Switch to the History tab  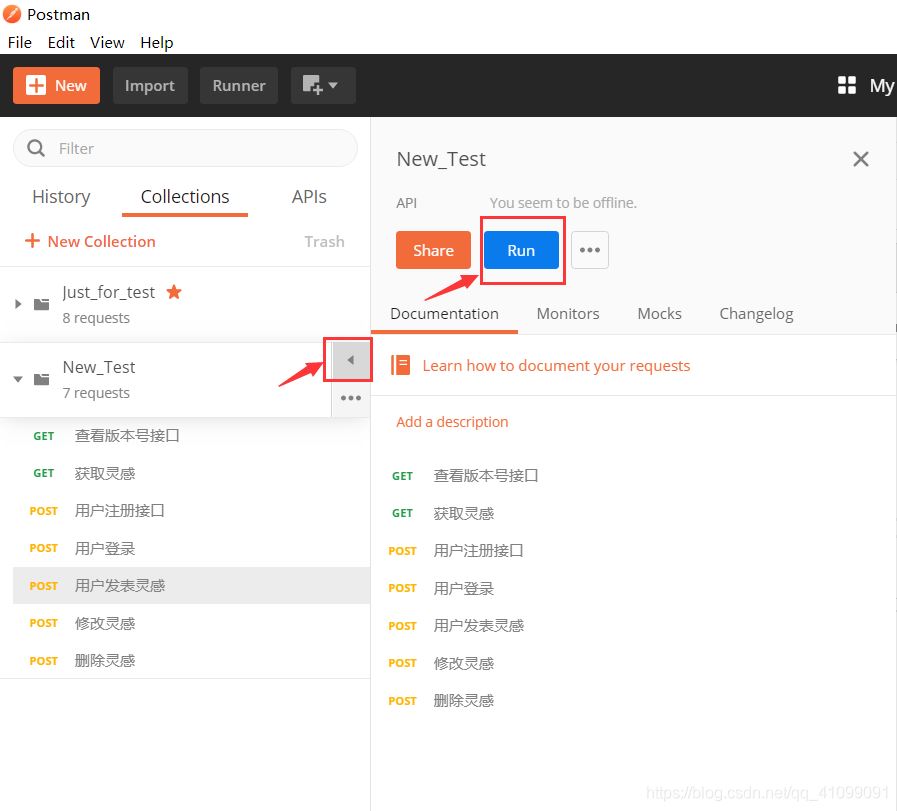point(61,197)
